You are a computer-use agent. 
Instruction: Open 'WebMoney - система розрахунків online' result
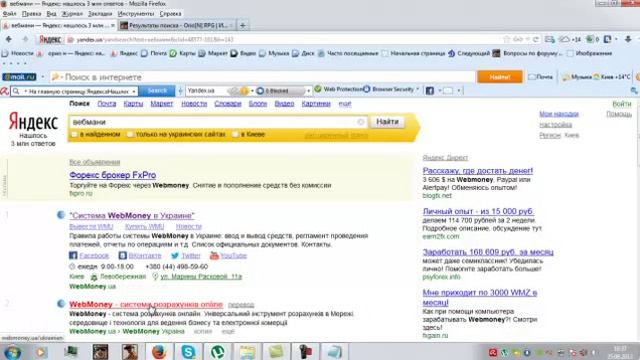(146, 304)
